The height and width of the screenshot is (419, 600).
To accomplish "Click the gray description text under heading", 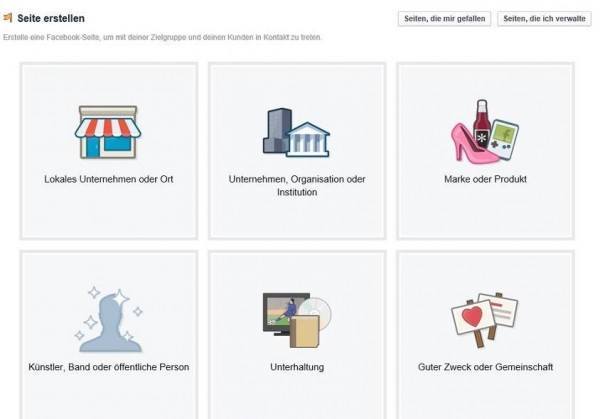I will coord(162,37).
